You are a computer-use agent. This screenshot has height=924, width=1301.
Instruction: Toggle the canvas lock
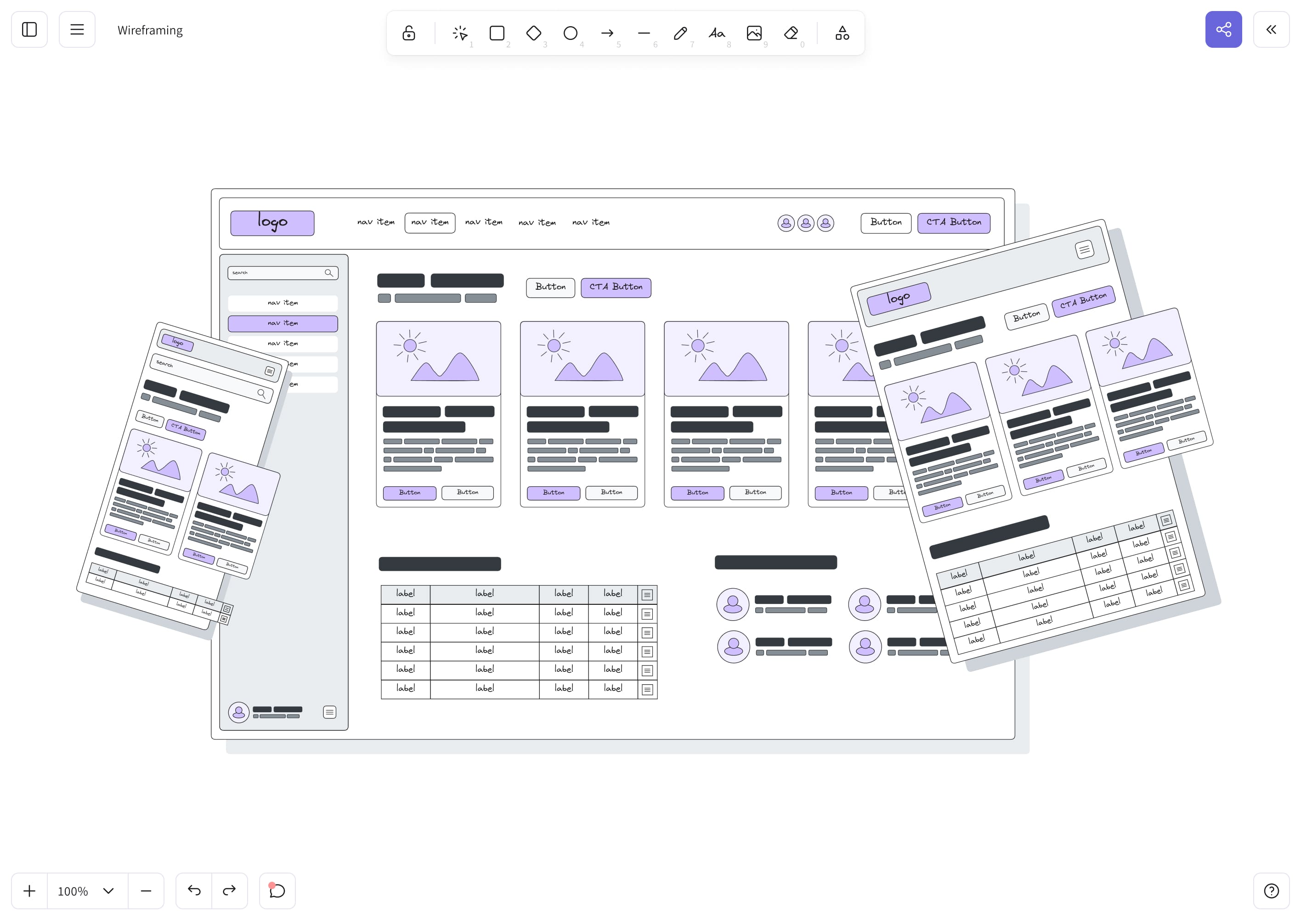click(408, 33)
